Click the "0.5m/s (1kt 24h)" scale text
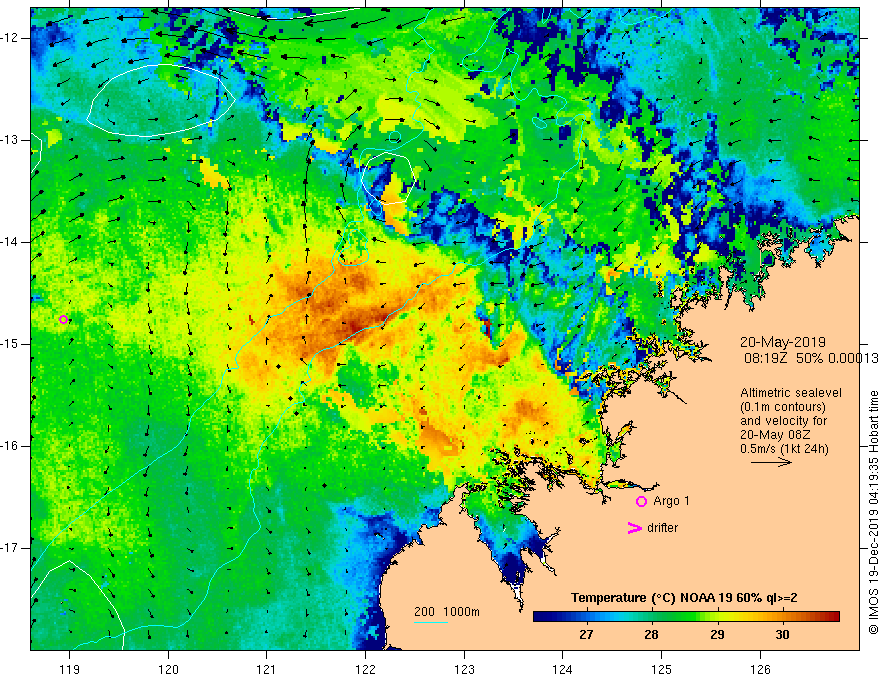The image size is (880, 680). click(784, 449)
